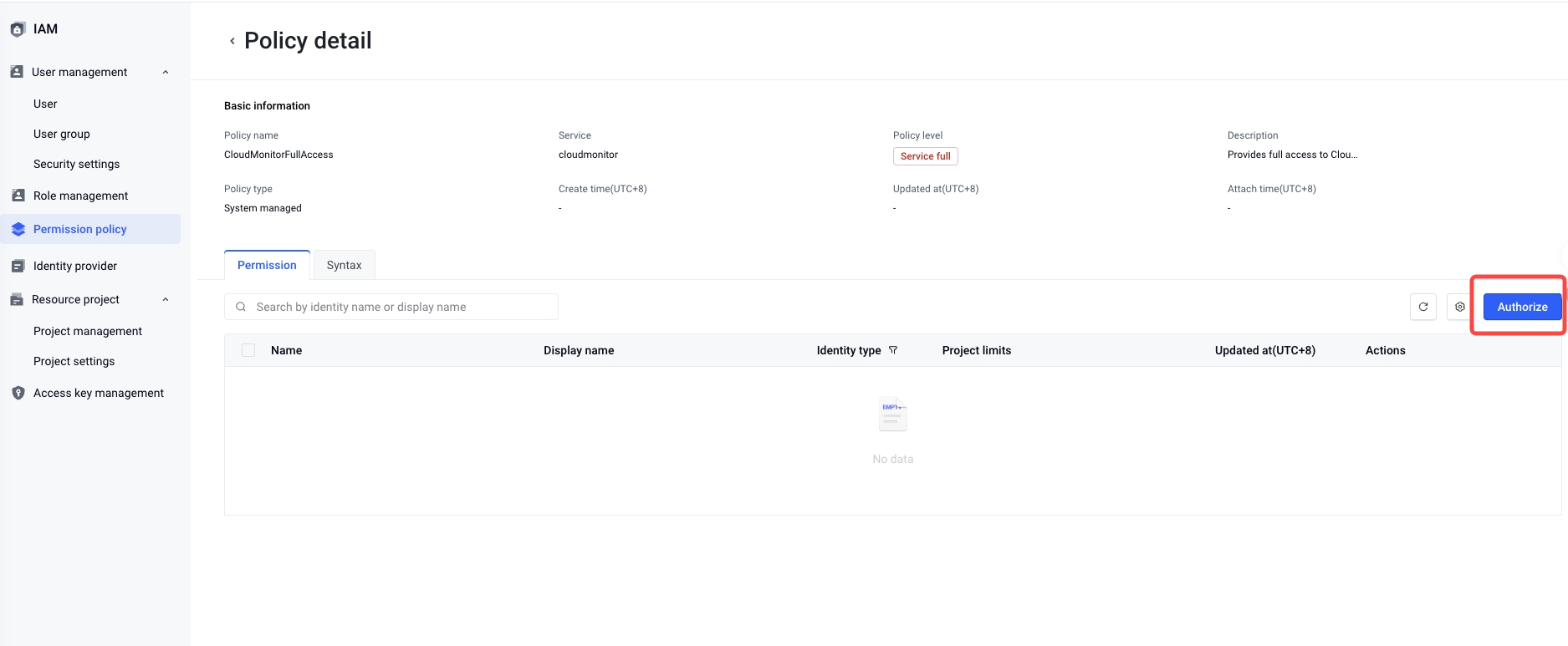
Task: Click the refresh icon button
Action: click(x=1422, y=307)
